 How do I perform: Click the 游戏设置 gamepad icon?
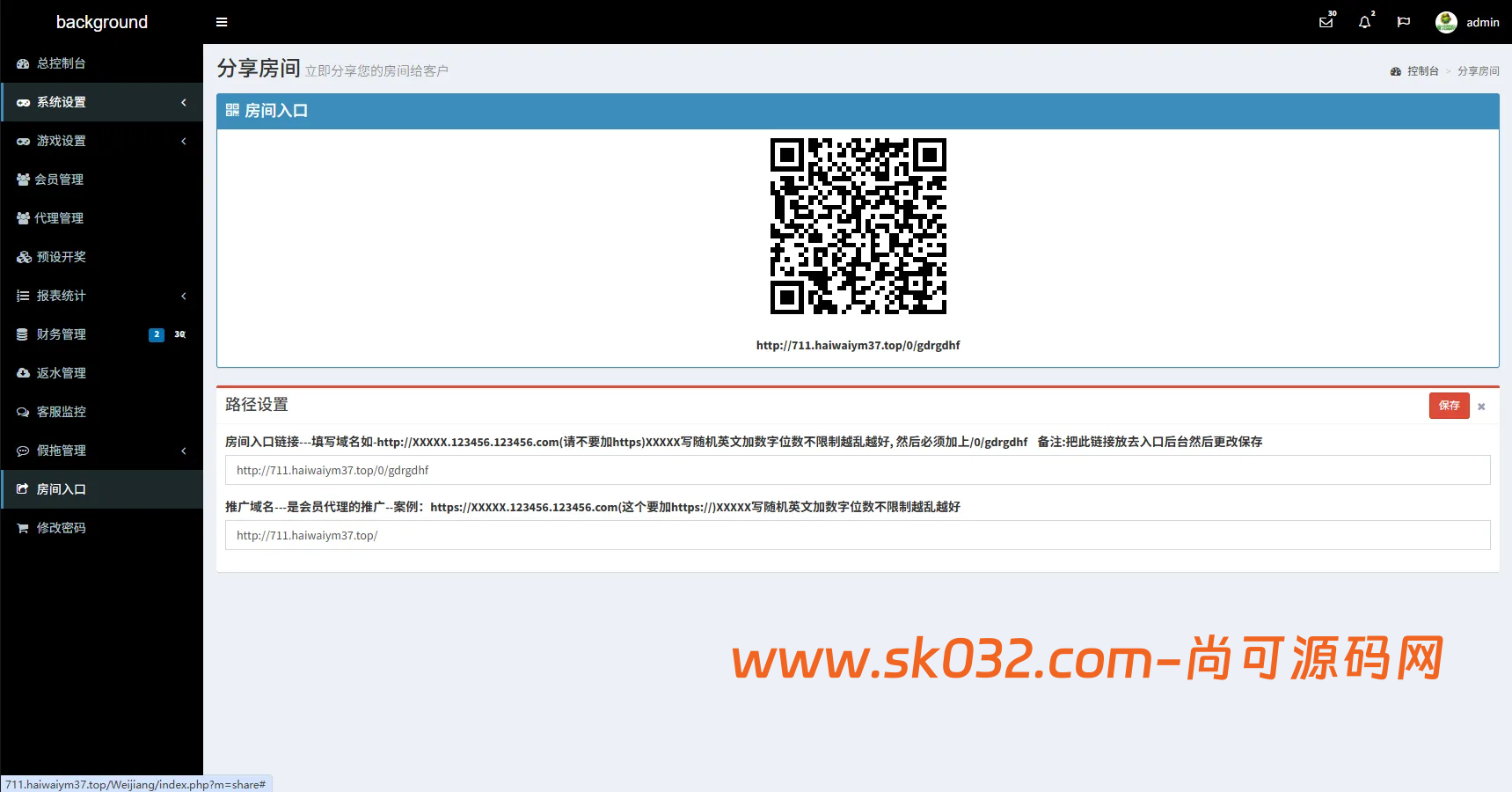(23, 141)
